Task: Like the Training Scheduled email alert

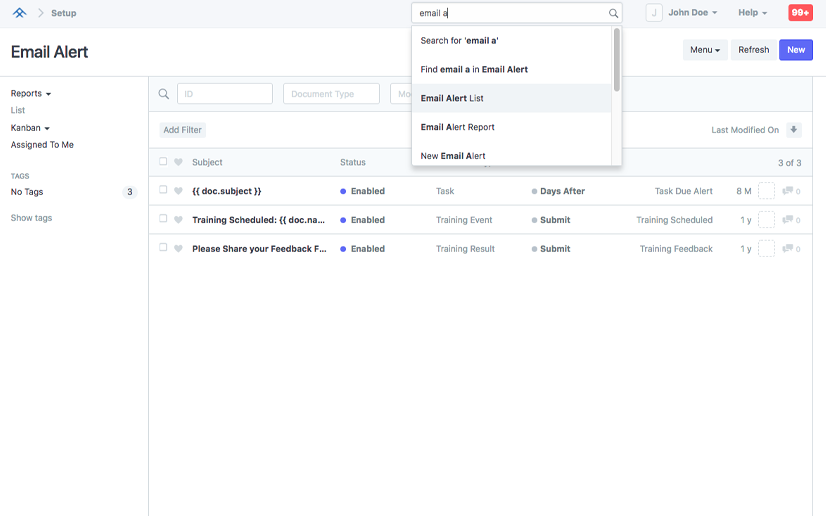Action: [178, 220]
